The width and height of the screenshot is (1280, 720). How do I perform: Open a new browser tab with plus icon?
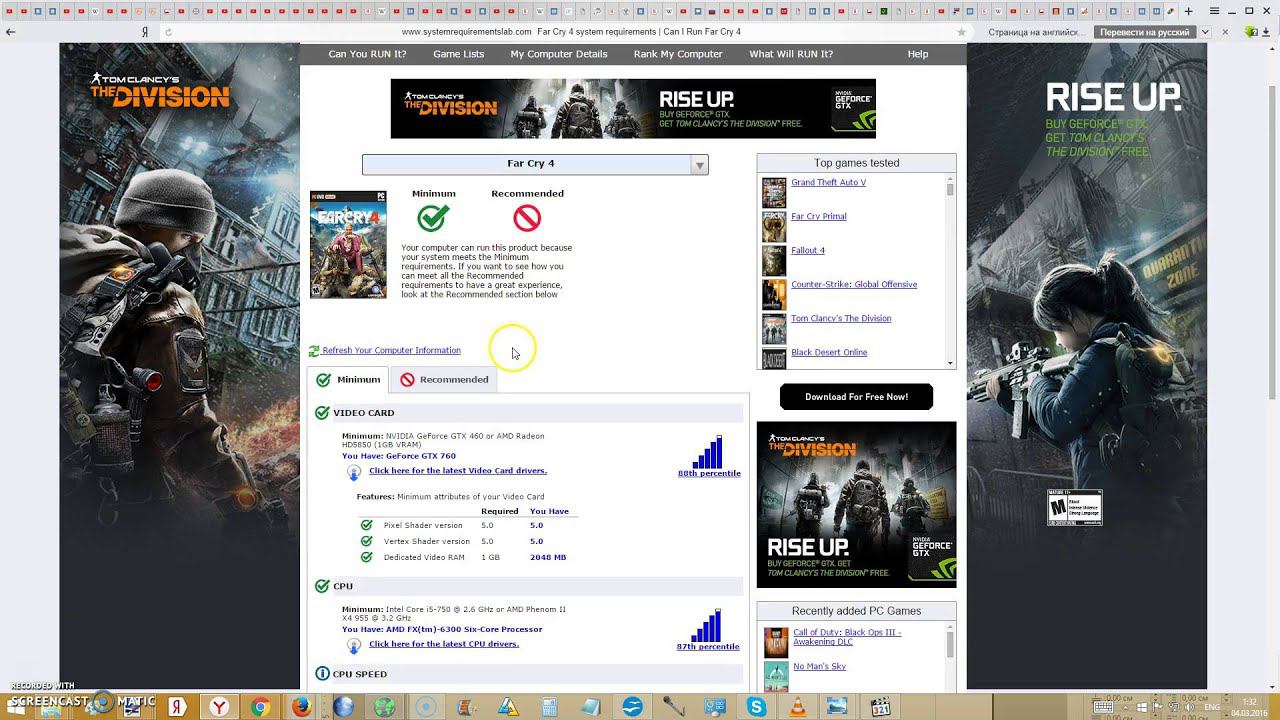1189,11
